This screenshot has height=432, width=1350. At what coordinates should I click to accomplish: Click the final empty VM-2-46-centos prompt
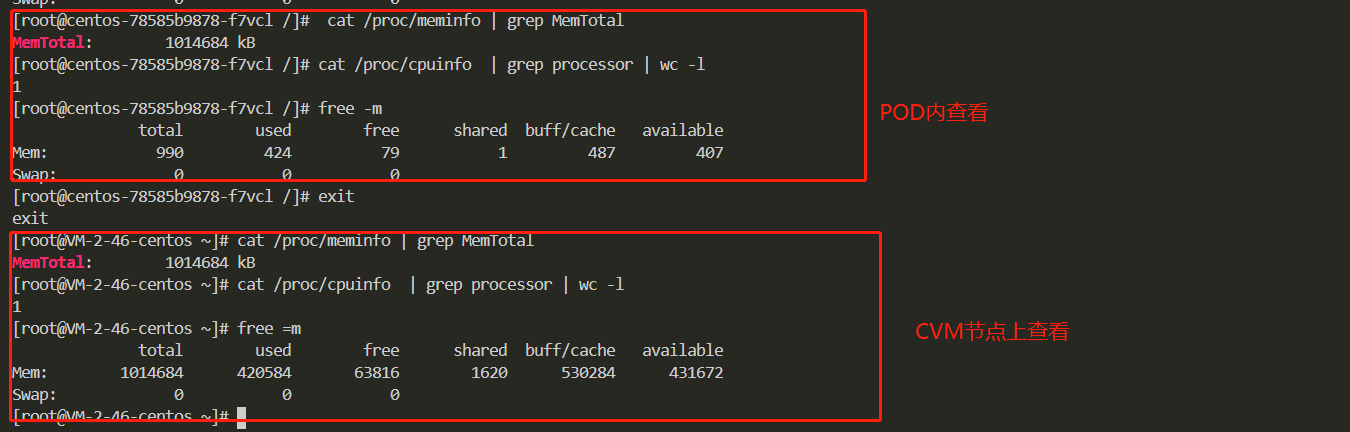120,416
